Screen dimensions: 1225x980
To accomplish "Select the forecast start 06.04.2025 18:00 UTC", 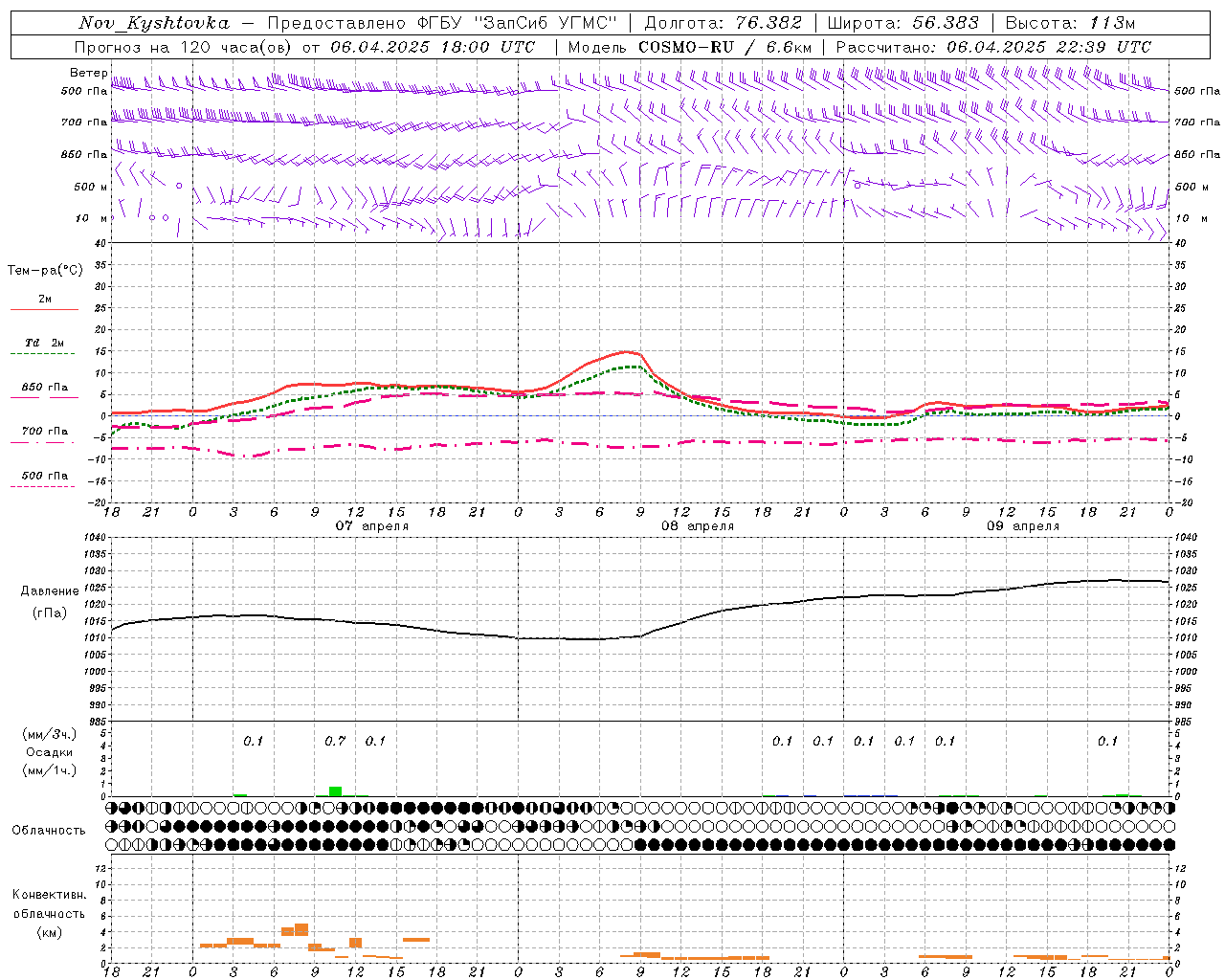I will point(433,47).
